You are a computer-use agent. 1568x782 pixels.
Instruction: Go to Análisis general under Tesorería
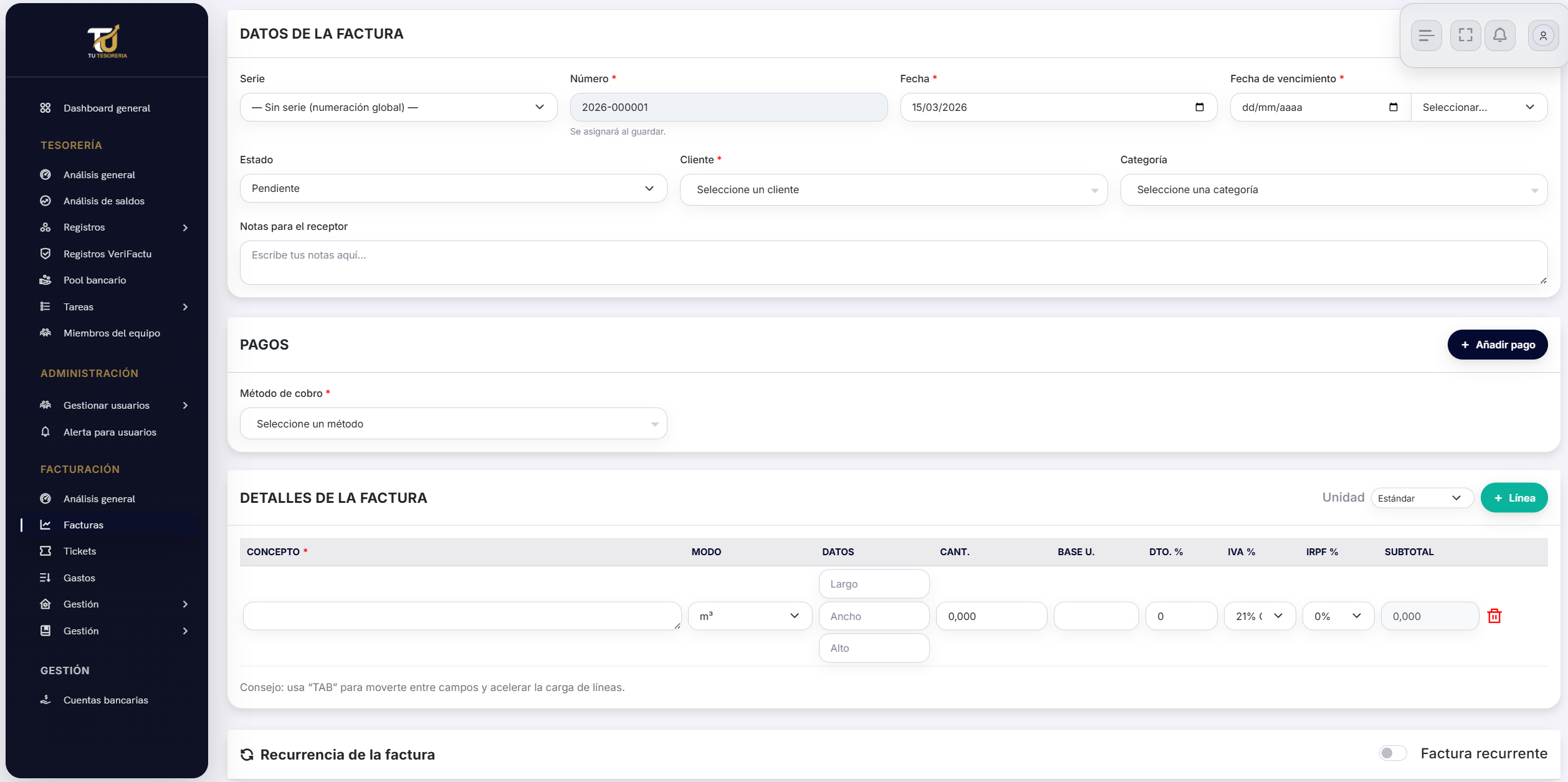coord(99,174)
